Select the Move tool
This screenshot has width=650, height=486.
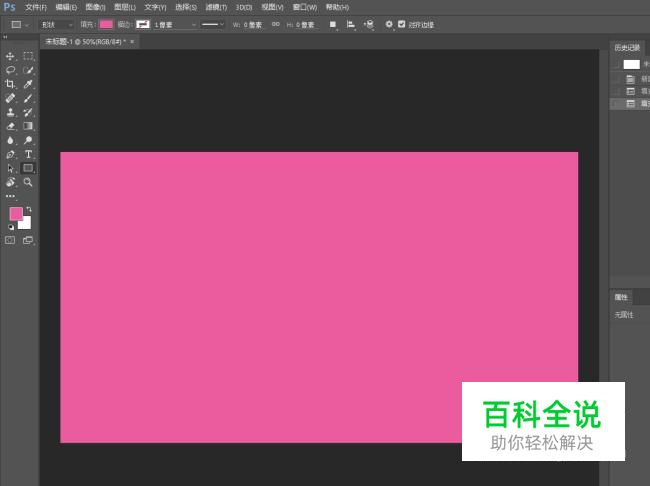[x=11, y=56]
